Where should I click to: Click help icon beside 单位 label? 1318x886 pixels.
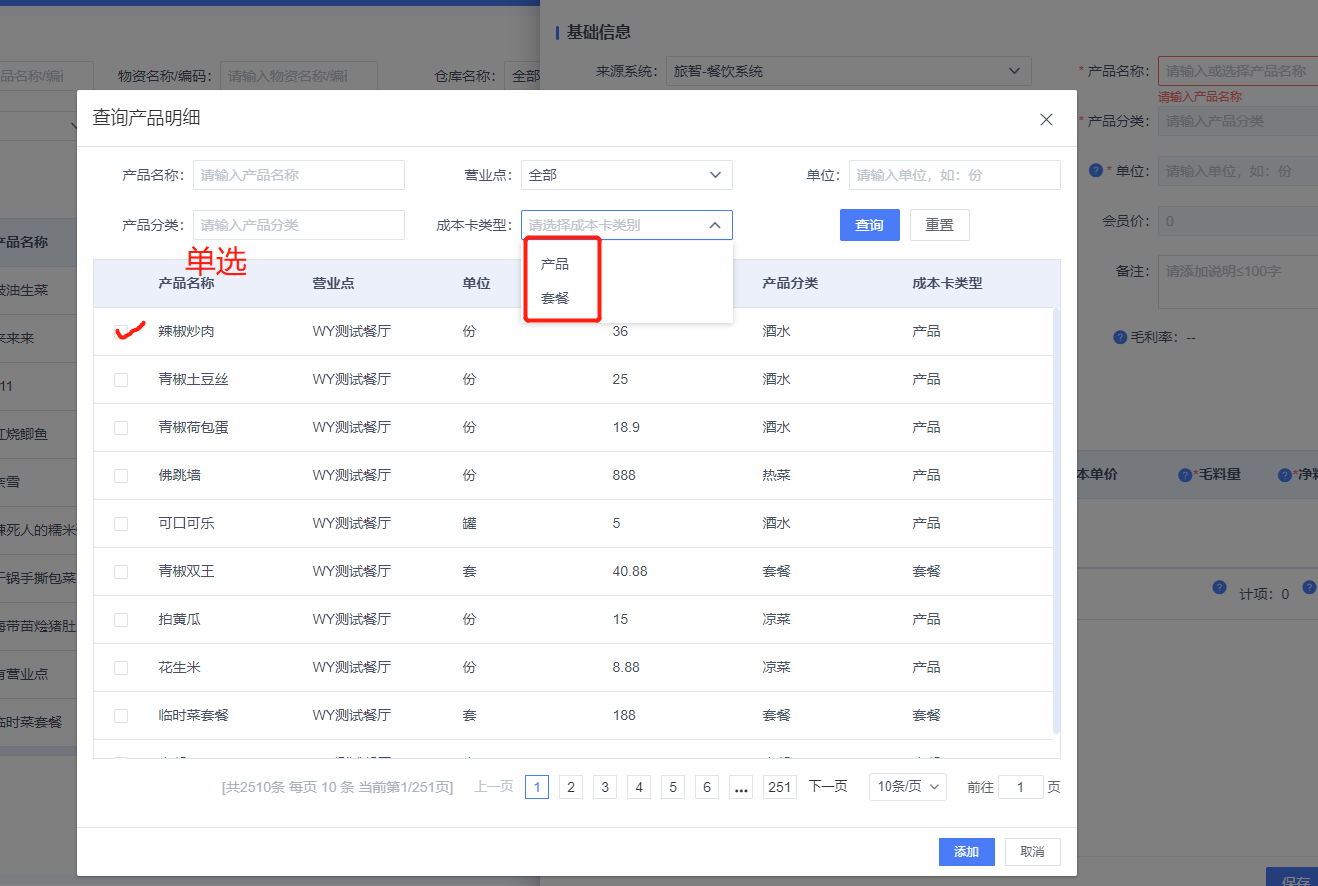tap(1096, 170)
